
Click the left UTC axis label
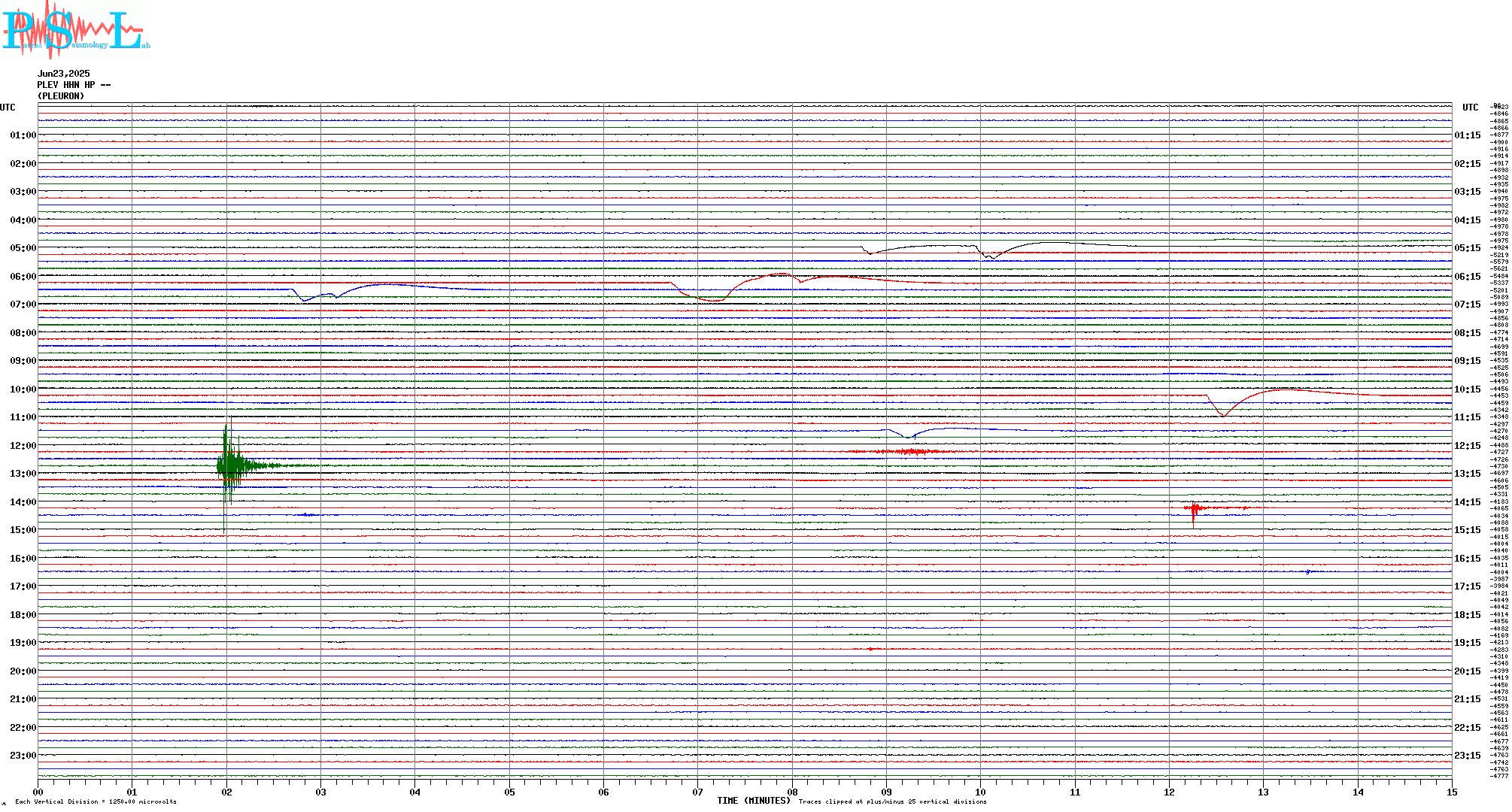[8, 108]
